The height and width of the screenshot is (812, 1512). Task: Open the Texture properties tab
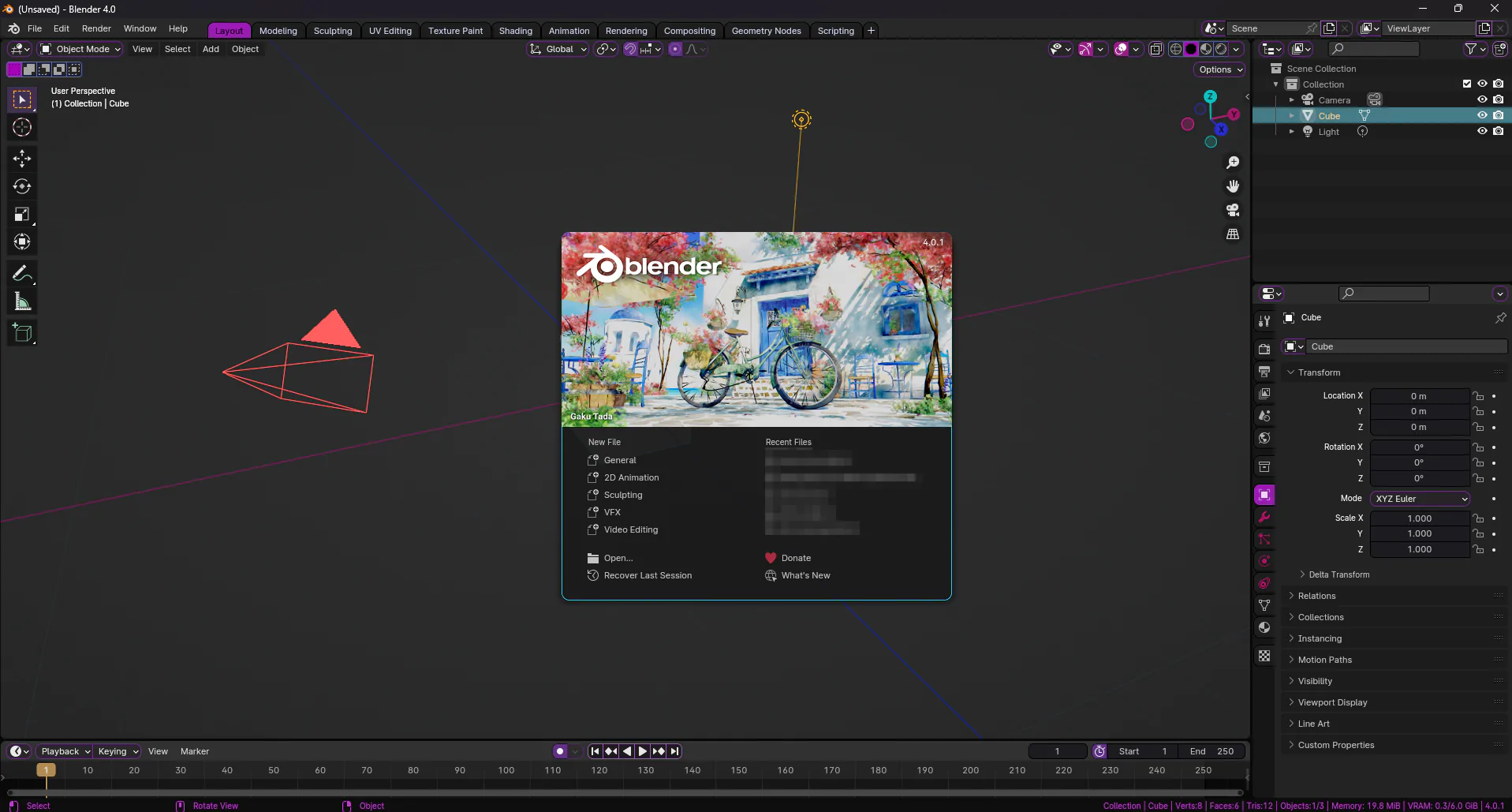(1264, 656)
